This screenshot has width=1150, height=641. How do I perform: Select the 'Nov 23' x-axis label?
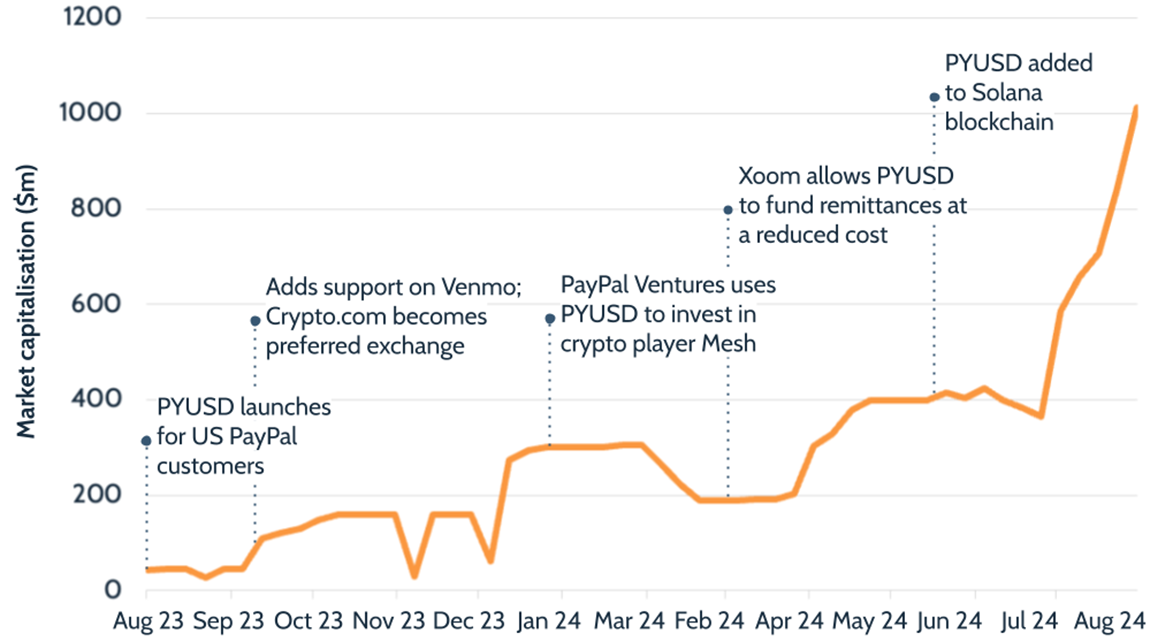[394, 618]
